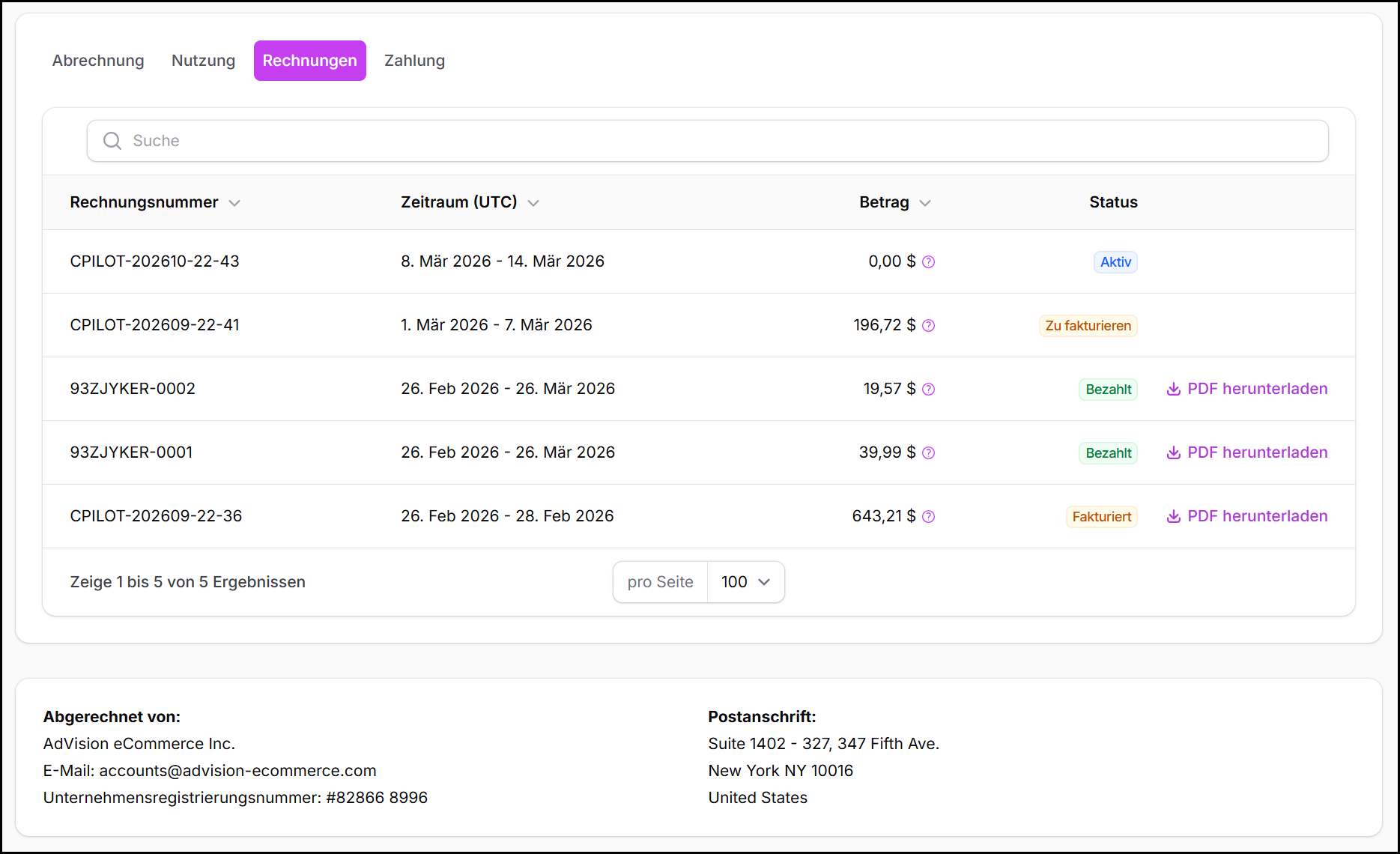This screenshot has width=1400, height=854.
Task: Click help icon next to 39,99 $
Action: point(928,453)
